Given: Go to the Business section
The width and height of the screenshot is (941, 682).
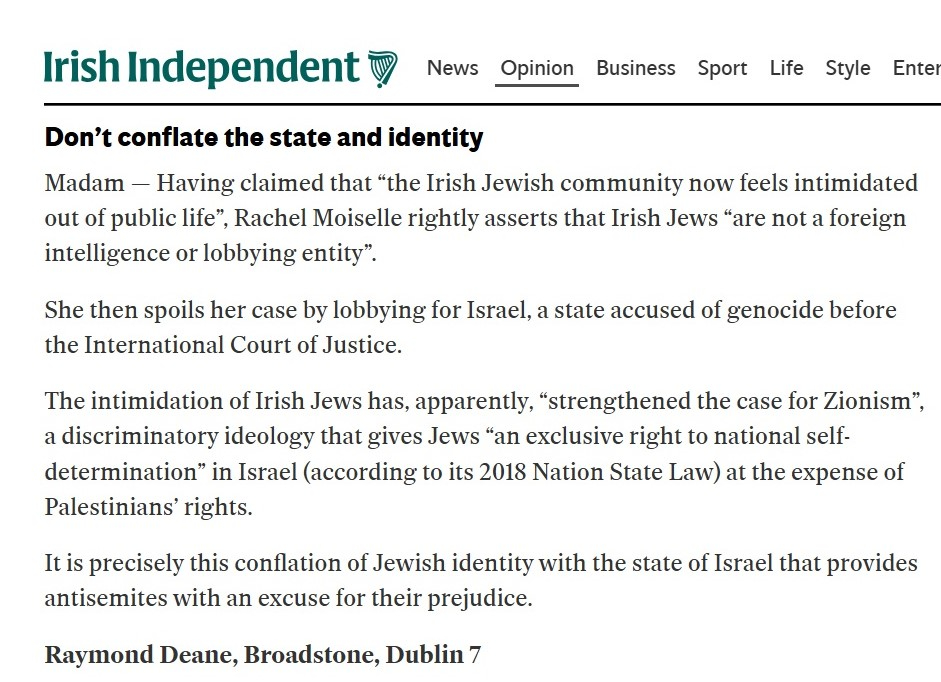Looking at the screenshot, I should point(635,68).
